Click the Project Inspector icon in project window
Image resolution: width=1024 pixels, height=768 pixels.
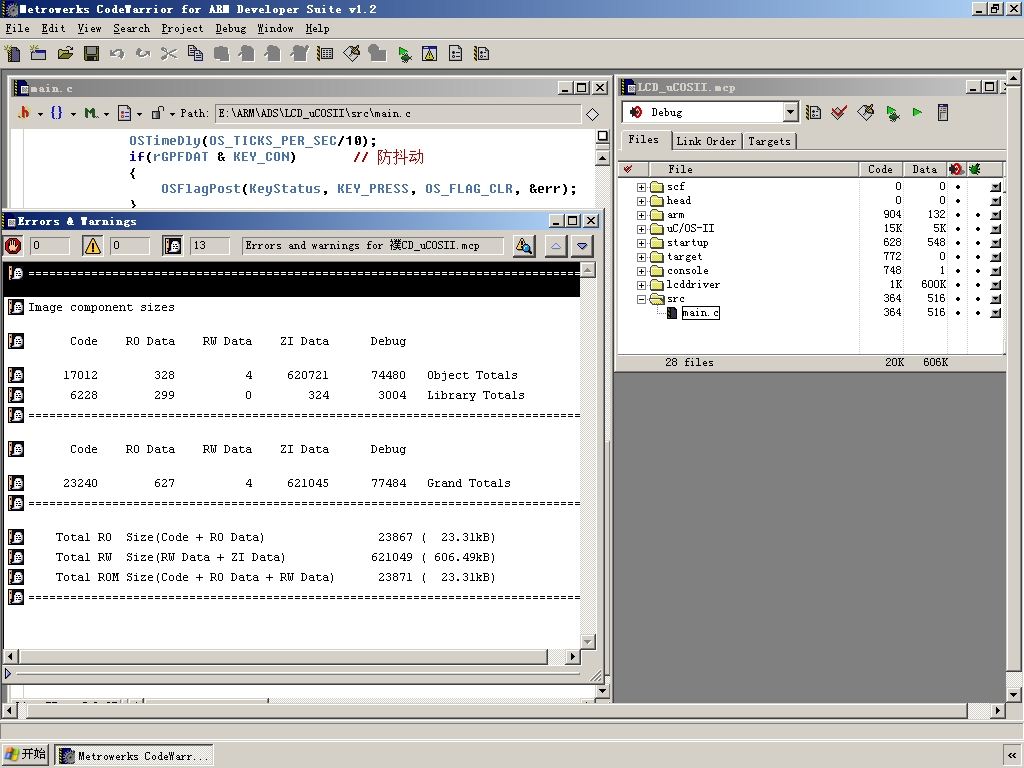pyautogui.click(x=942, y=112)
